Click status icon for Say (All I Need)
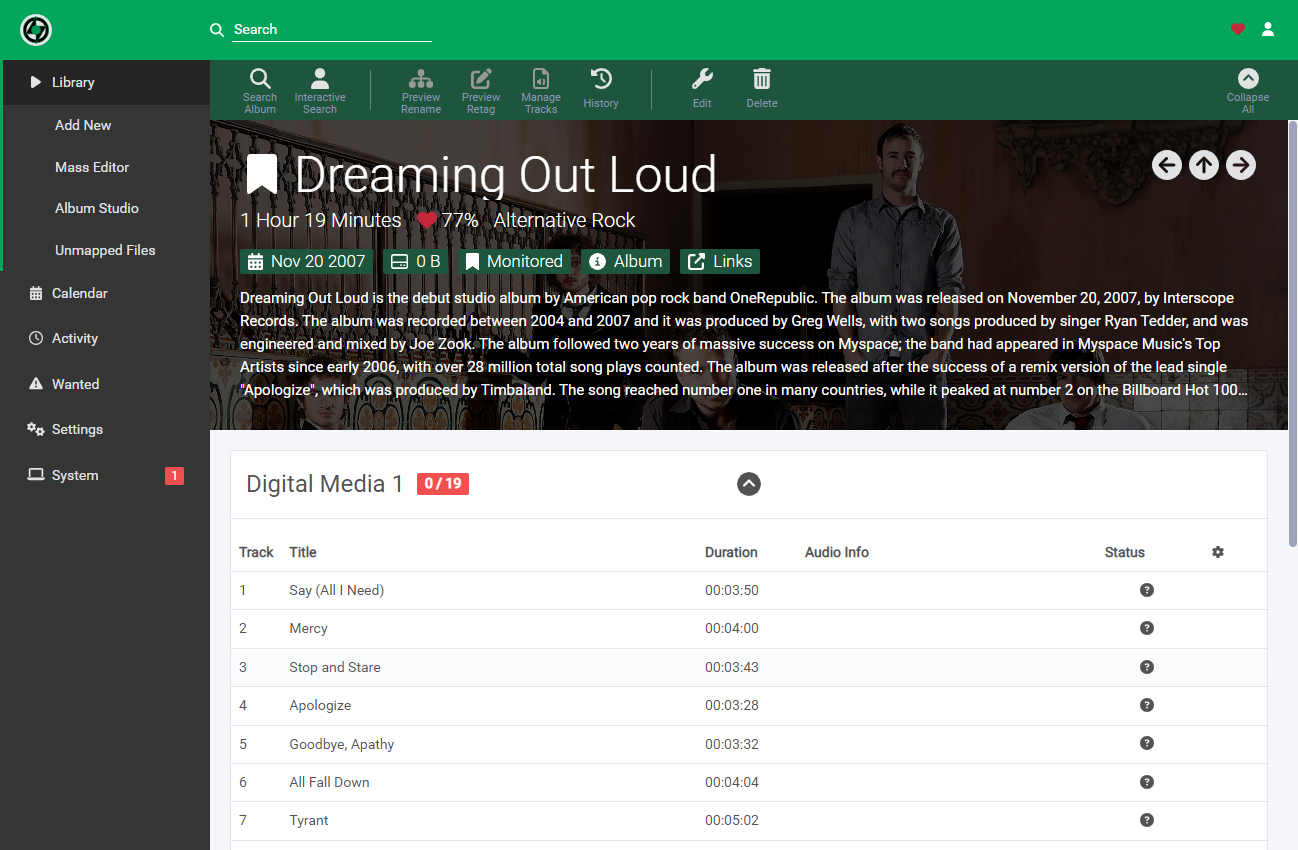 1147,590
